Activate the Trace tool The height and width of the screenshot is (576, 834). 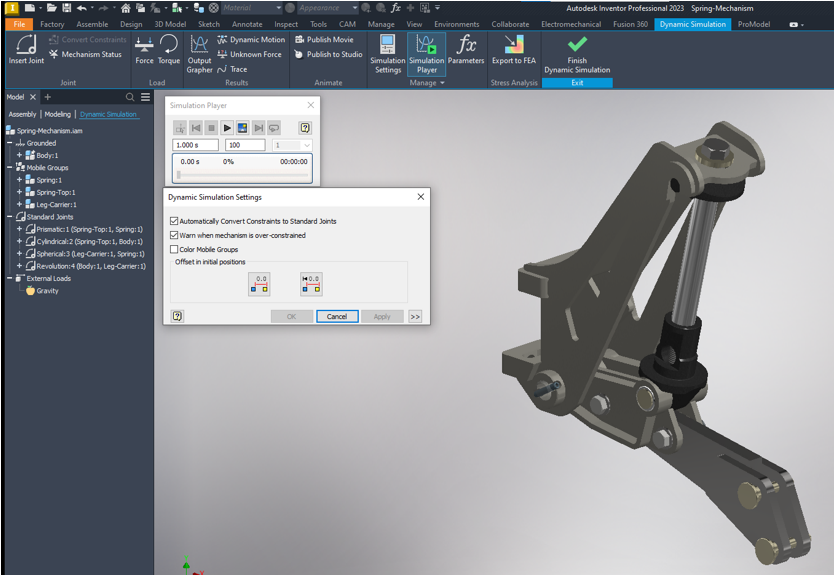(232, 69)
